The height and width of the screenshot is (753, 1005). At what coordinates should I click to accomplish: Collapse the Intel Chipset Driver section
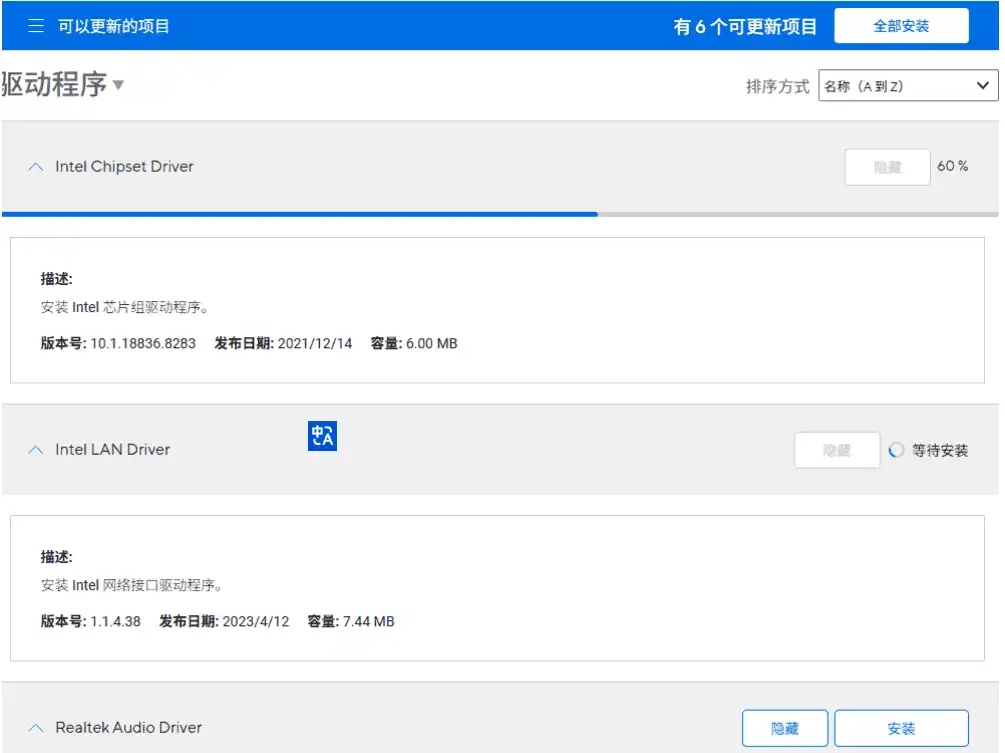click(36, 167)
